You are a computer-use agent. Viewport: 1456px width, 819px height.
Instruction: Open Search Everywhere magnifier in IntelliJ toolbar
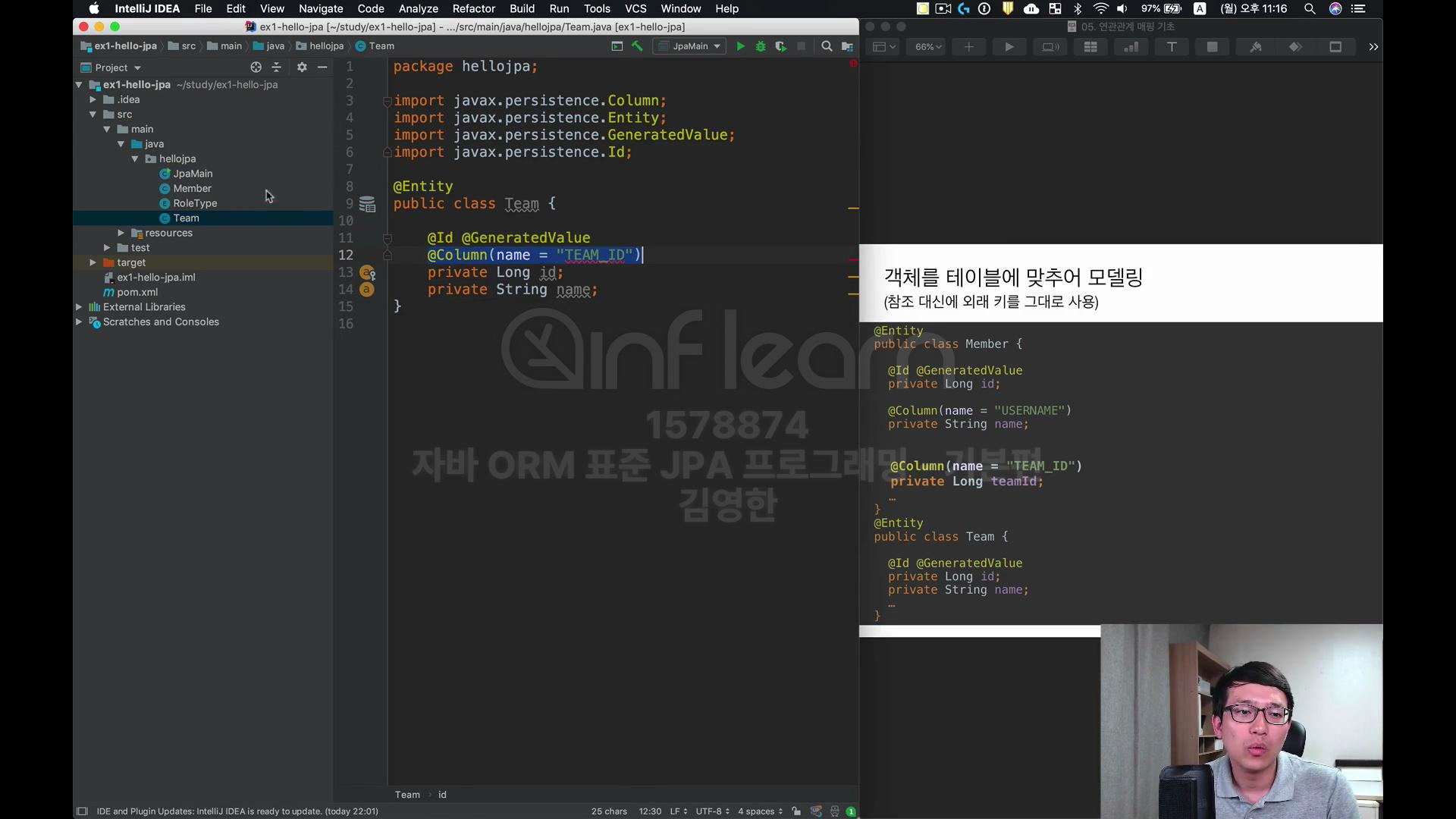tap(827, 46)
